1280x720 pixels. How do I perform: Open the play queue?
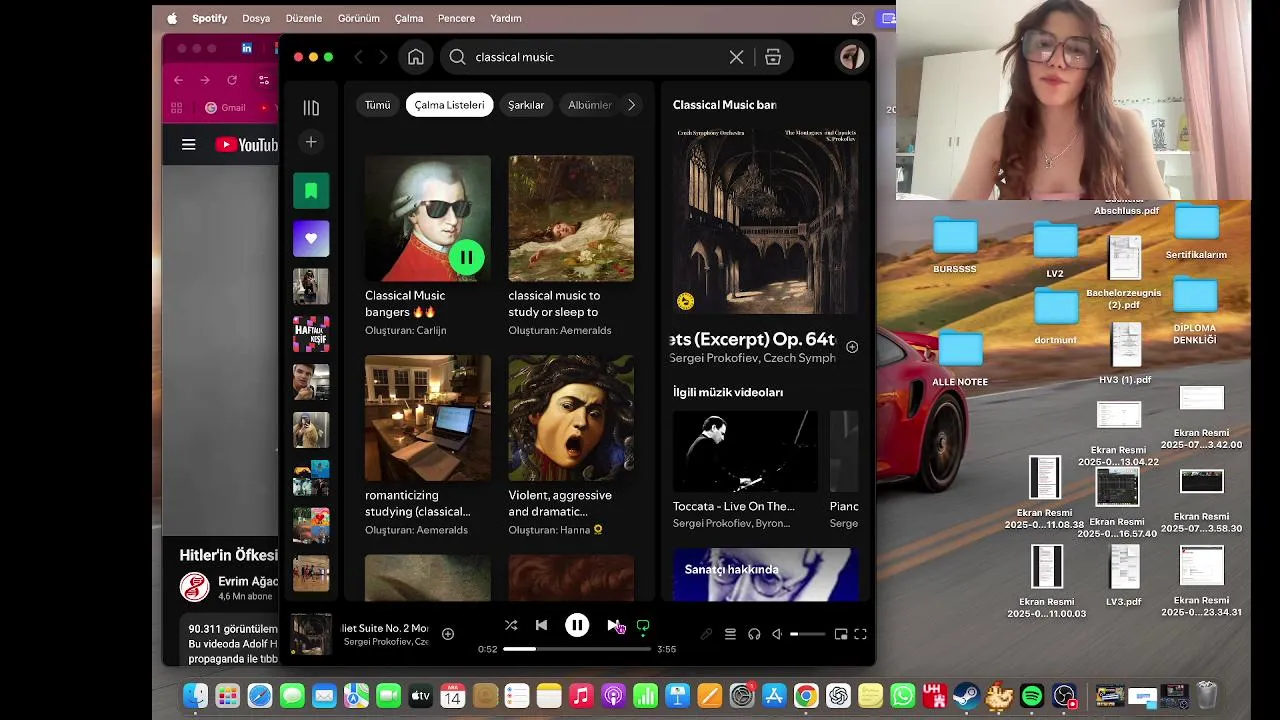[730, 634]
